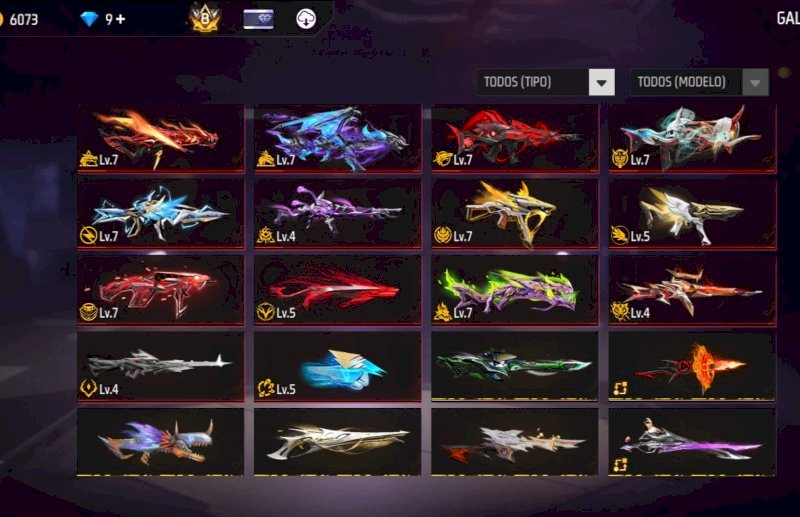
Task: Open the gold B rank badge icon
Action: point(205,18)
